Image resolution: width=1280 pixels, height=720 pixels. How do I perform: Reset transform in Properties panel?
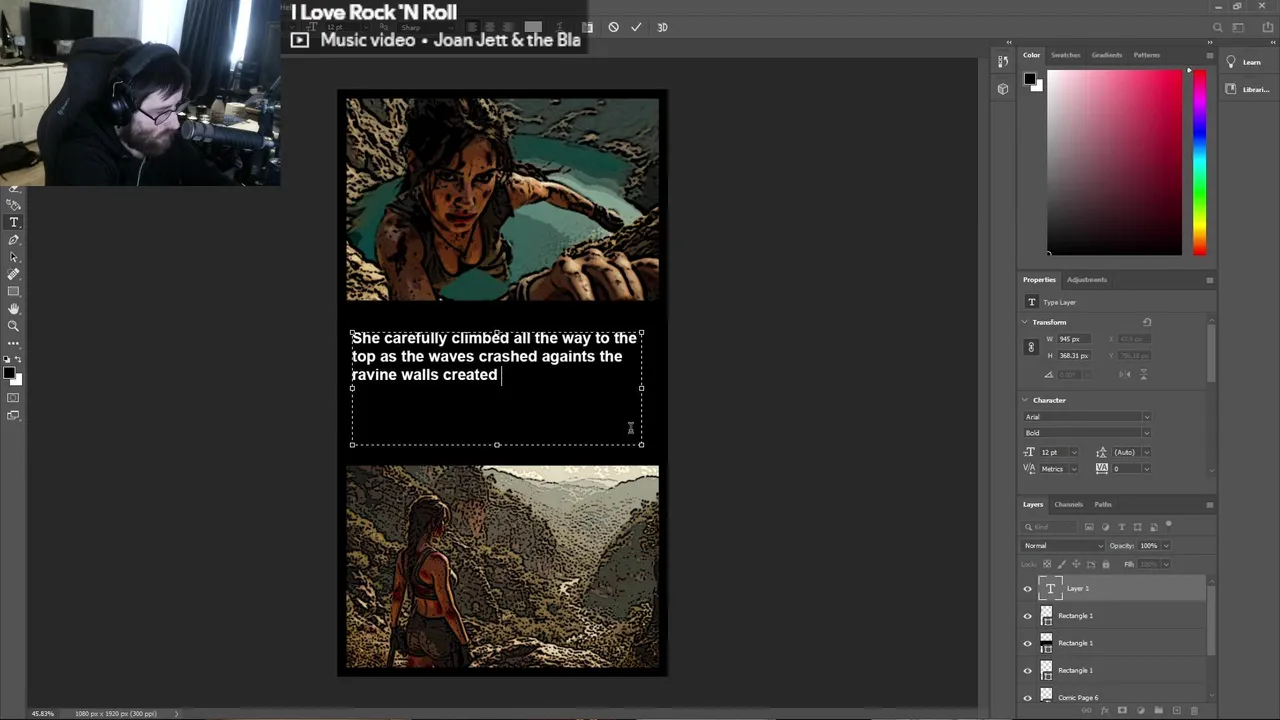click(1147, 322)
